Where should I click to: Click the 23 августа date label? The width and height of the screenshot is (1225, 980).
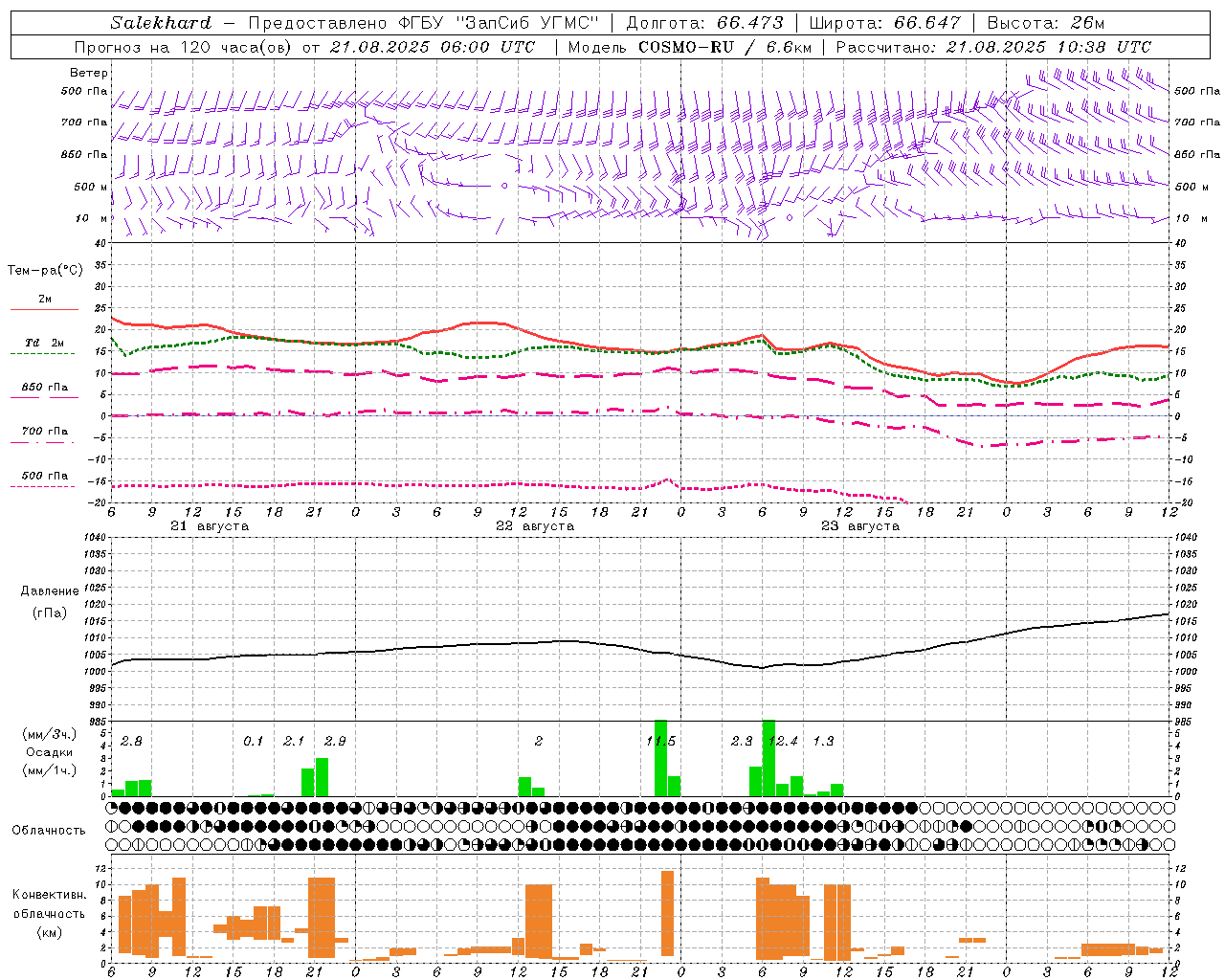(860, 526)
